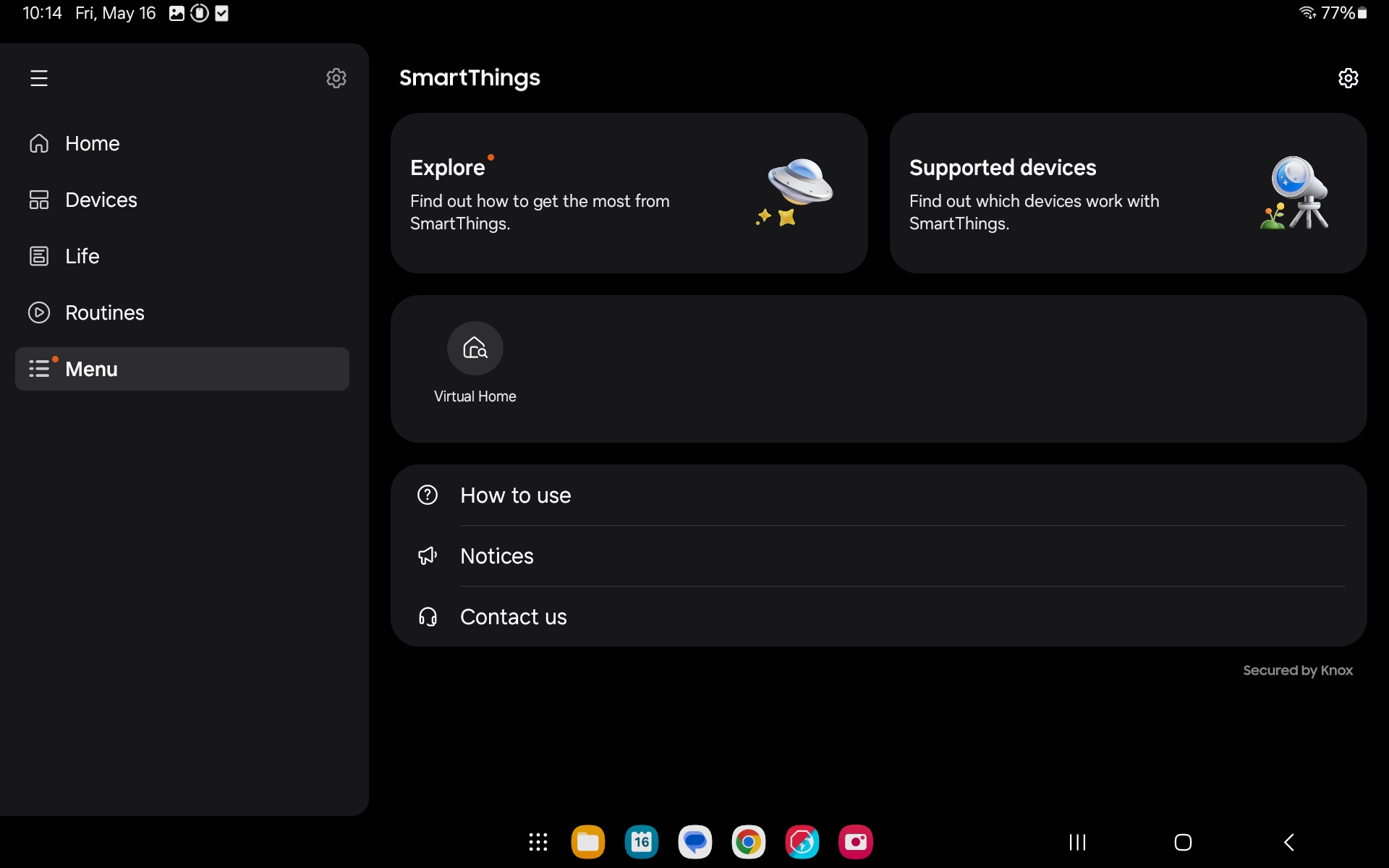
Task: Open app drawer grid icon
Action: pyautogui.click(x=538, y=842)
